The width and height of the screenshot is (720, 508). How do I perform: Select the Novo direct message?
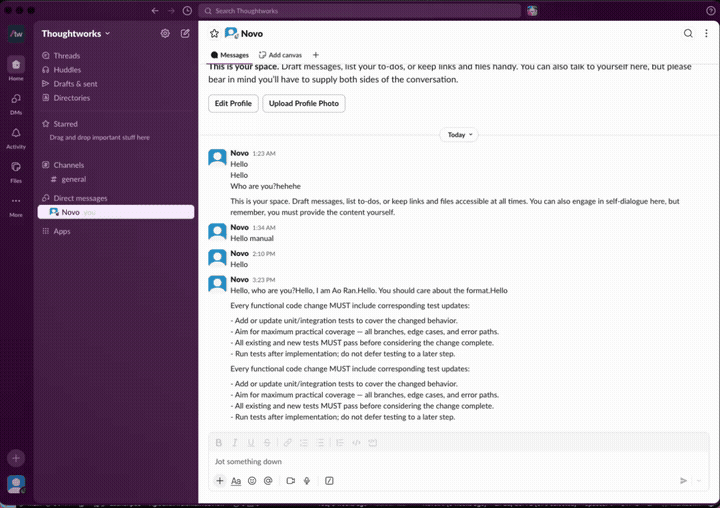116,212
